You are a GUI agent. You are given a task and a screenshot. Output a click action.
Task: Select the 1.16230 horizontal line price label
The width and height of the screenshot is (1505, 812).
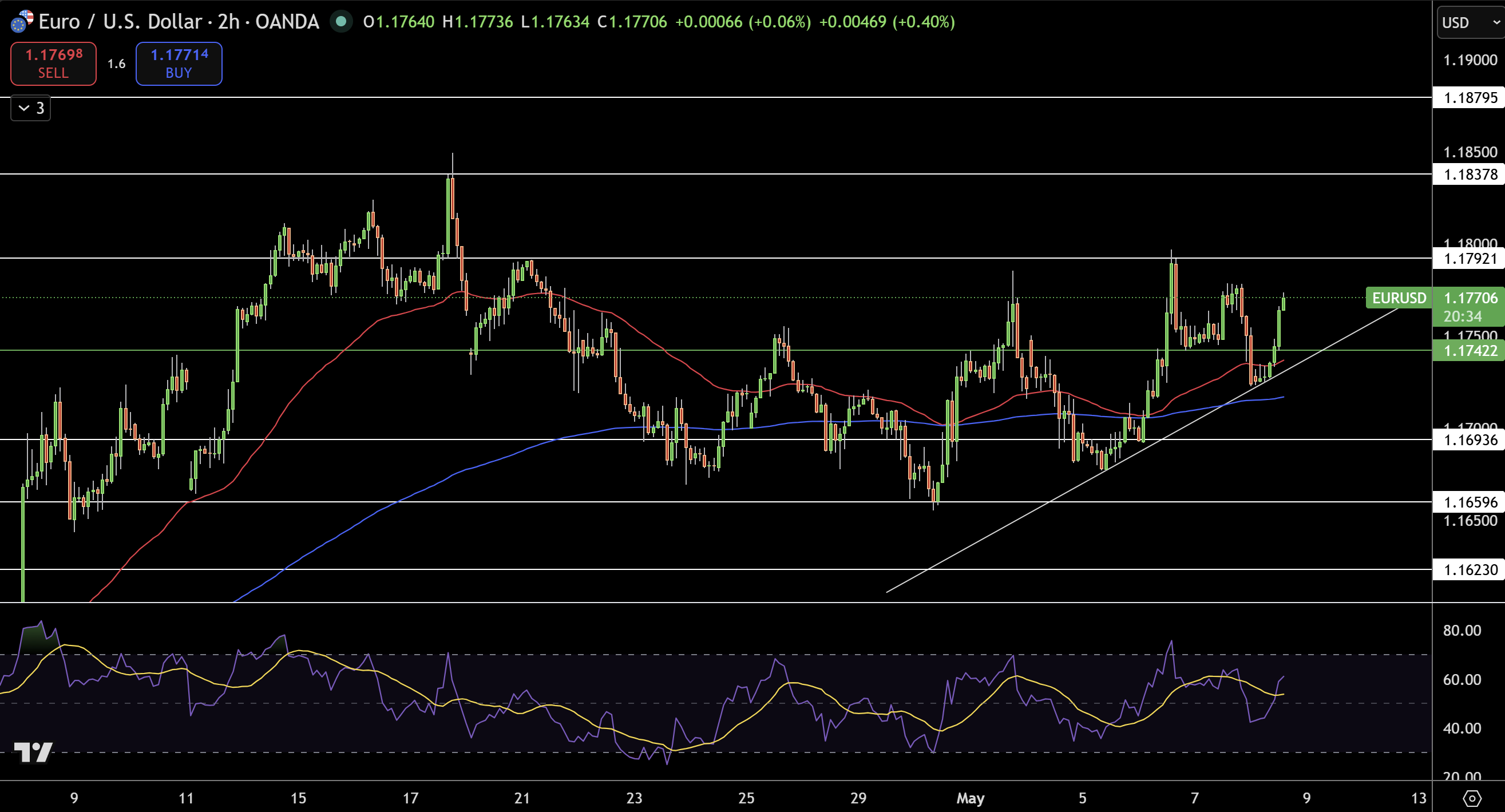(1470, 569)
